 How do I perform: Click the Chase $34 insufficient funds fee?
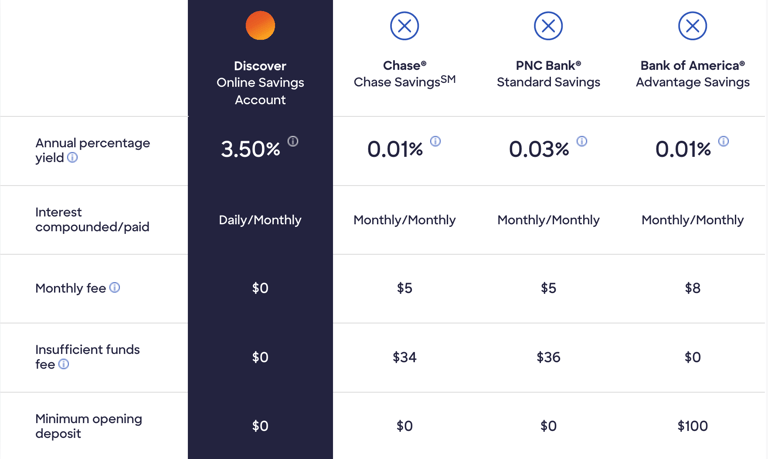click(405, 357)
